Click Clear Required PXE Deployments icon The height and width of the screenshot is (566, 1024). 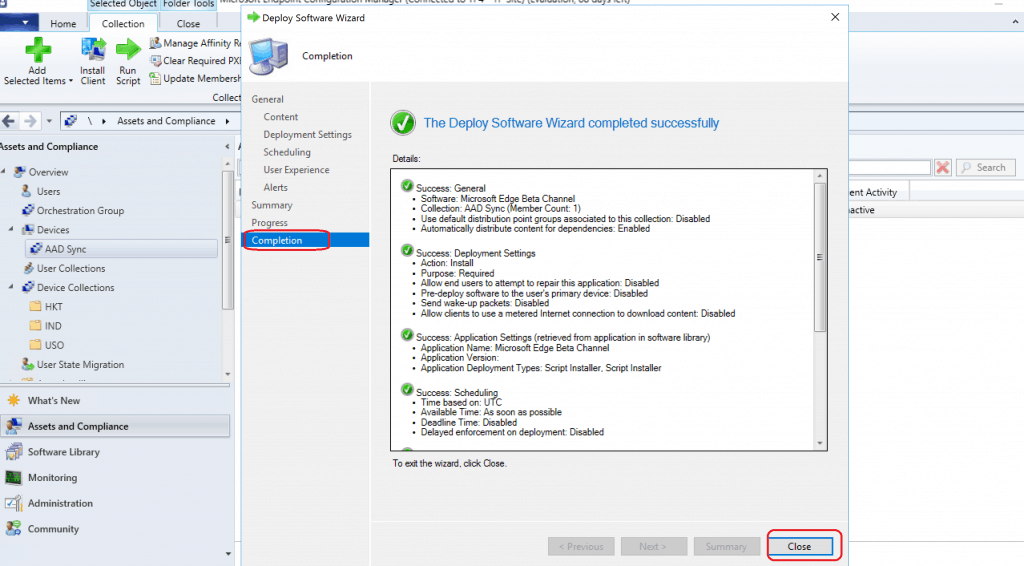pyautogui.click(x=155, y=61)
